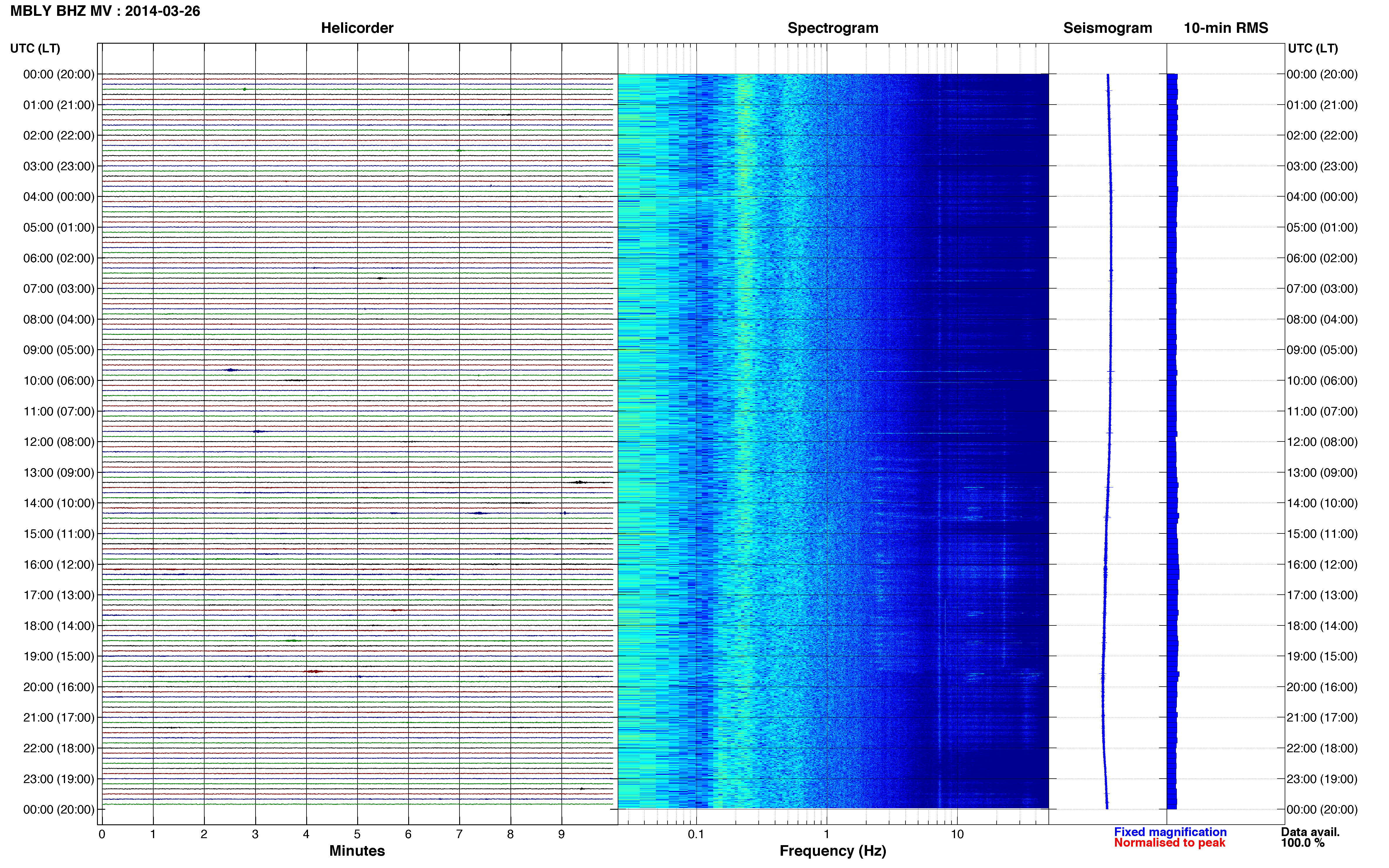Click the right 'UTC (LT)' axis label

click(x=1313, y=48)
